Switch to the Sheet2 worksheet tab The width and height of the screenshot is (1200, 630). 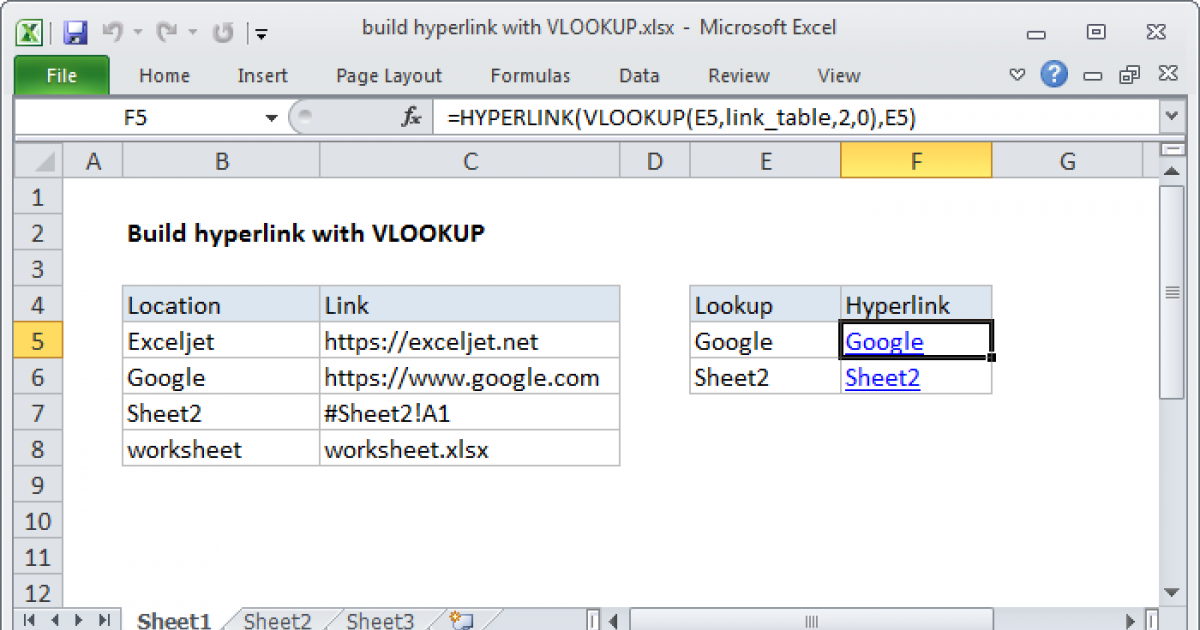[277, 620]
